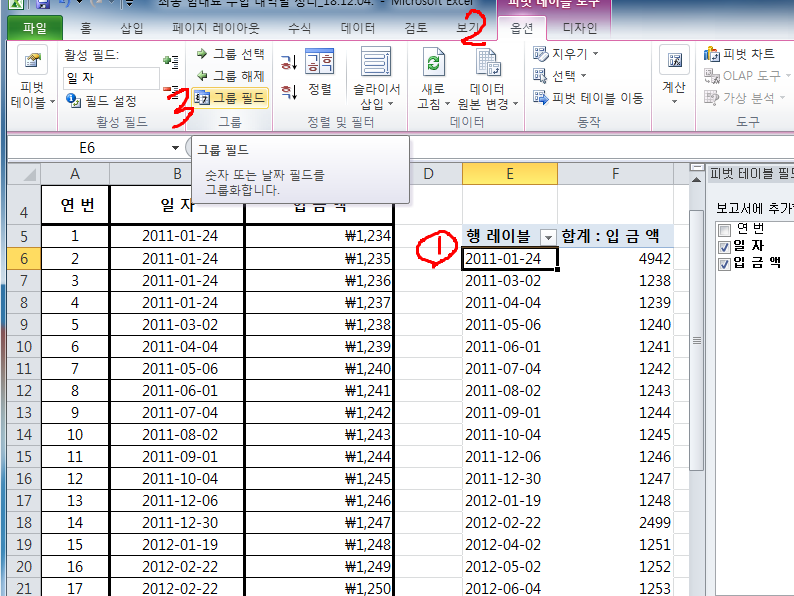Click 슬라이서 삽입 insert slicer icon
The width and height of the screenshot is (794, 596).
(x=376, y=62)
